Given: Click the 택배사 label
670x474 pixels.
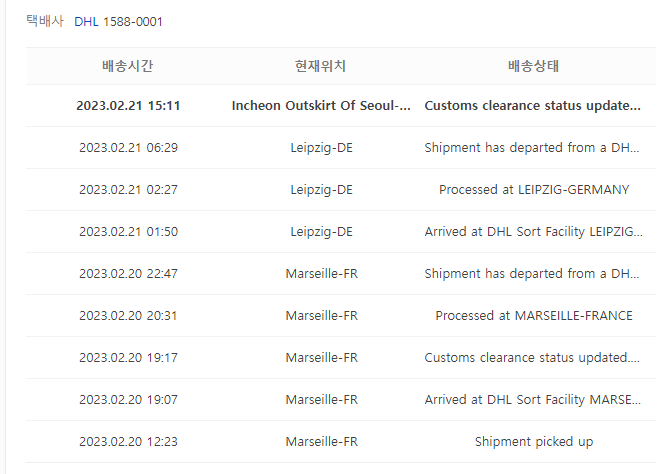Looking at the screenshot, I should (x=44, y=21).
